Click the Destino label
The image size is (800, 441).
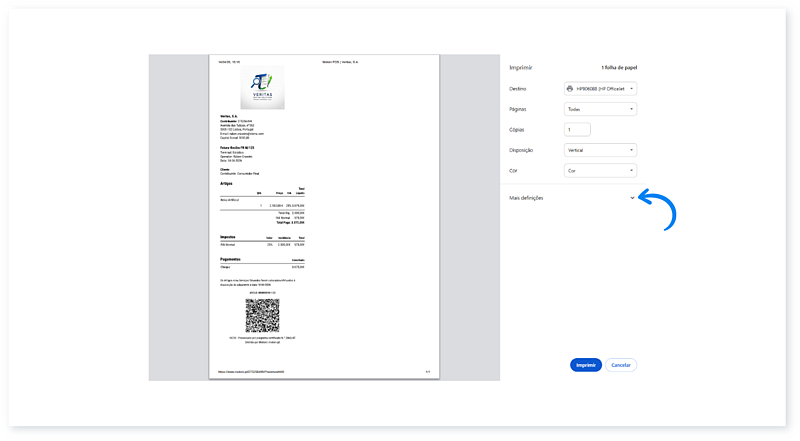pos(517,89)
